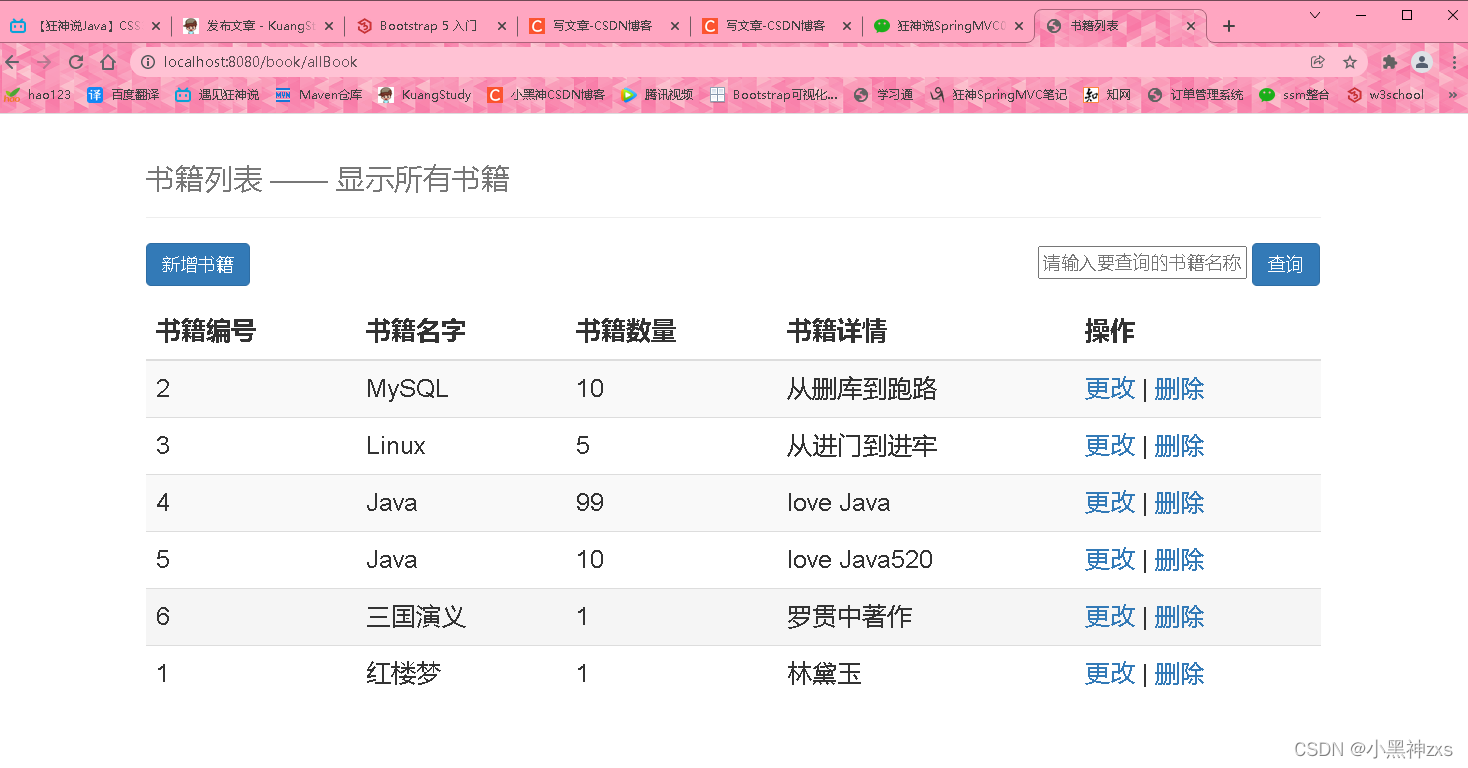The width and height of the screenshot is (1468, 768).
Task: Click 删除 for book number 4
Action: (x=1179, y=503)
